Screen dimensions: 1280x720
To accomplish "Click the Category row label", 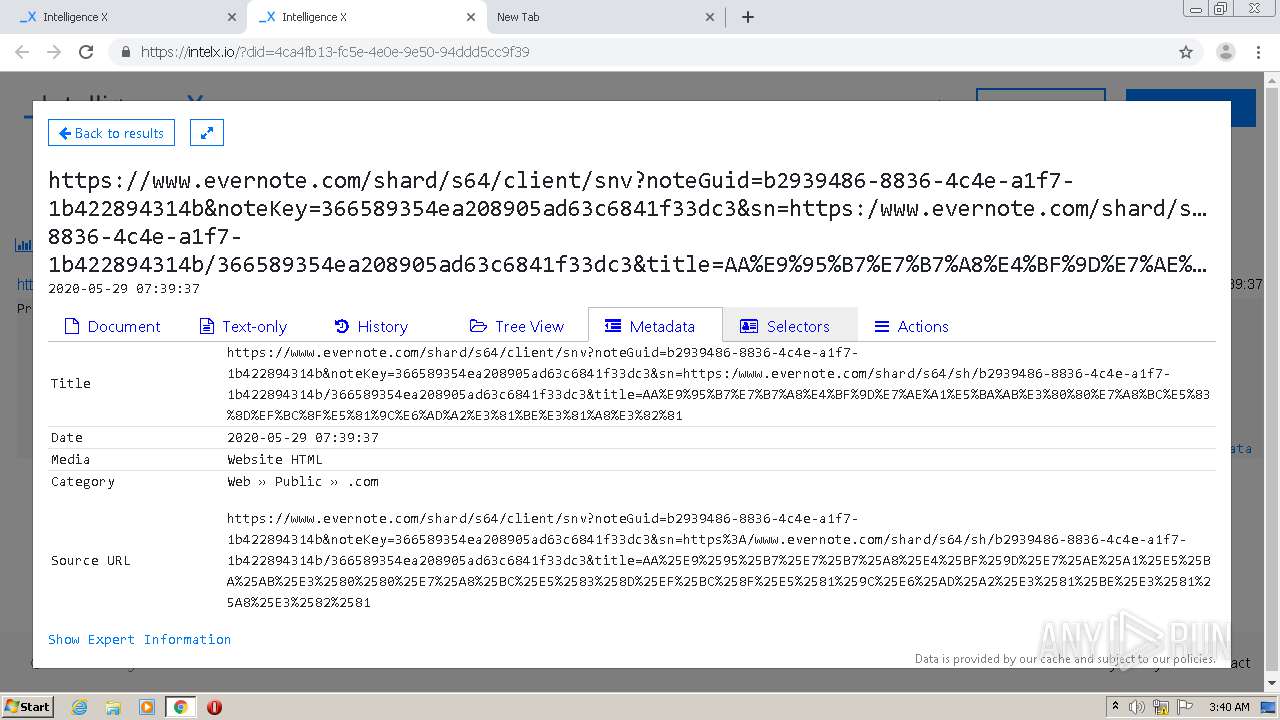I will [83, 482].
